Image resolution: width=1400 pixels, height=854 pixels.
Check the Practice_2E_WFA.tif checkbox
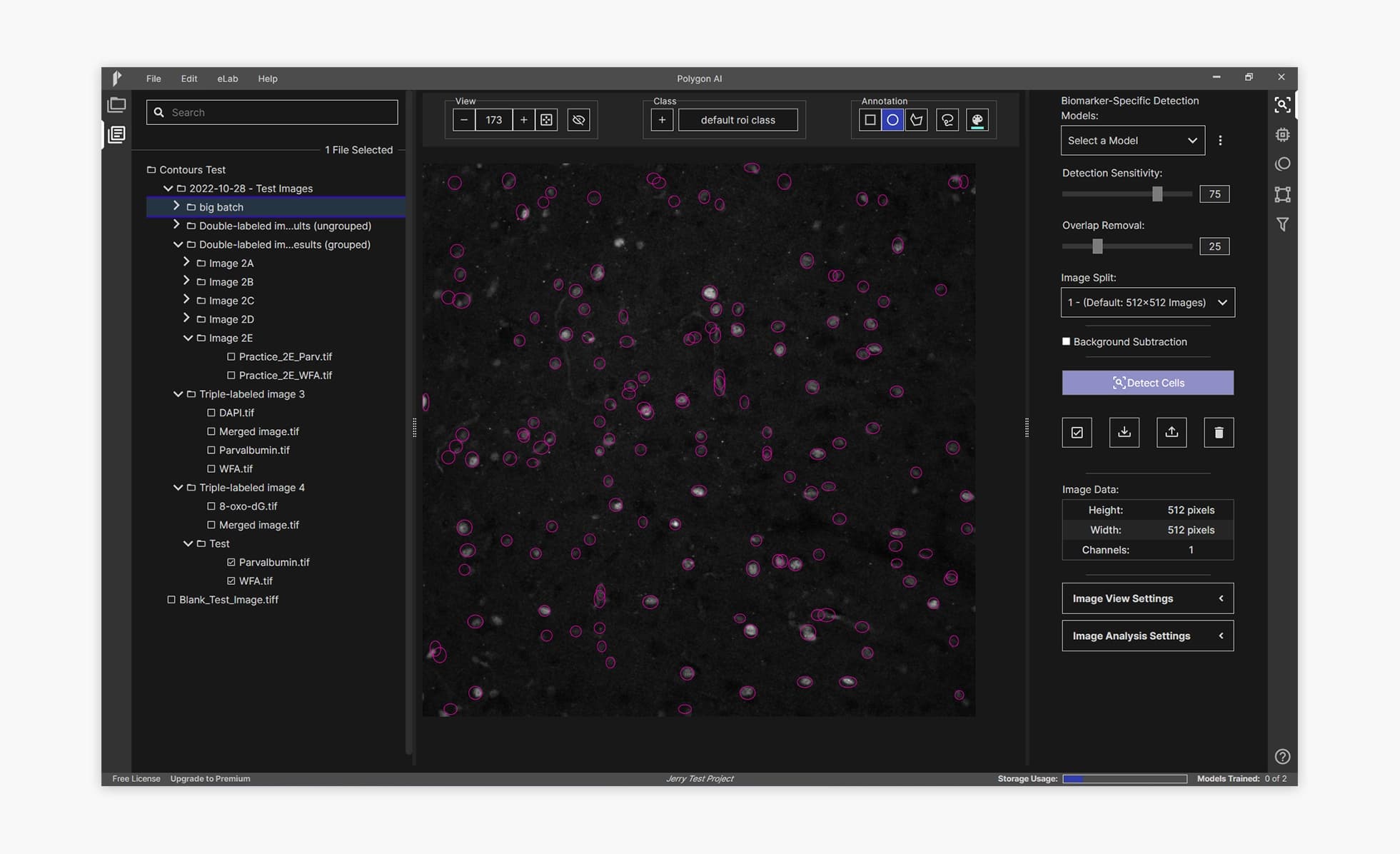click(231, 376)
